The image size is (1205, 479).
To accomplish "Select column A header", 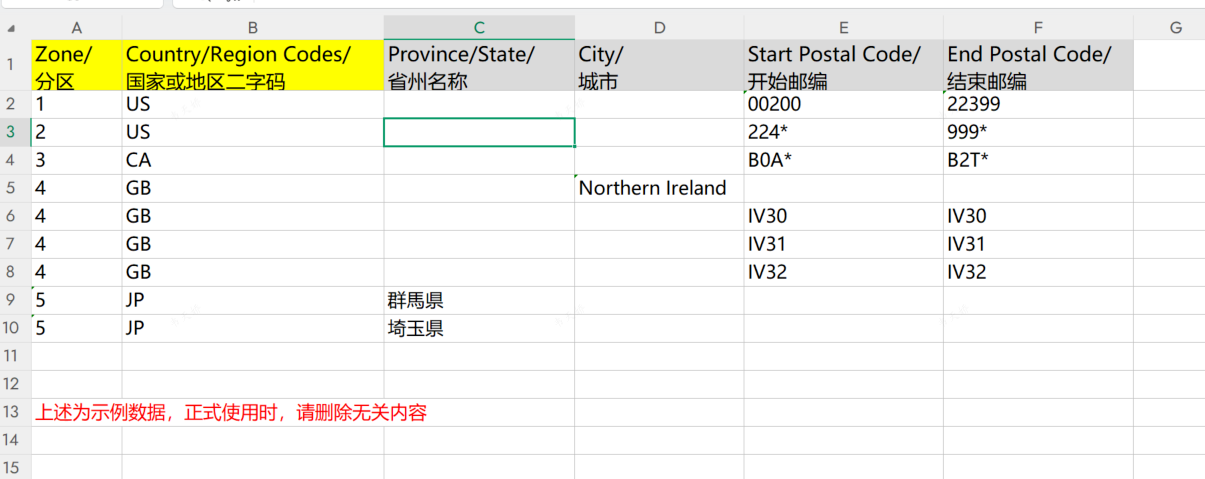I will [76, 28].
